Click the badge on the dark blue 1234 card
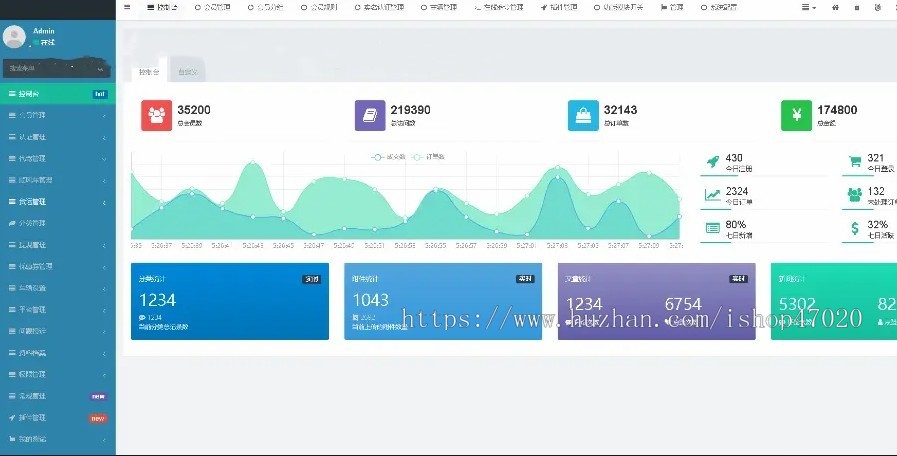The image size is (897, 456). point(312,279)
